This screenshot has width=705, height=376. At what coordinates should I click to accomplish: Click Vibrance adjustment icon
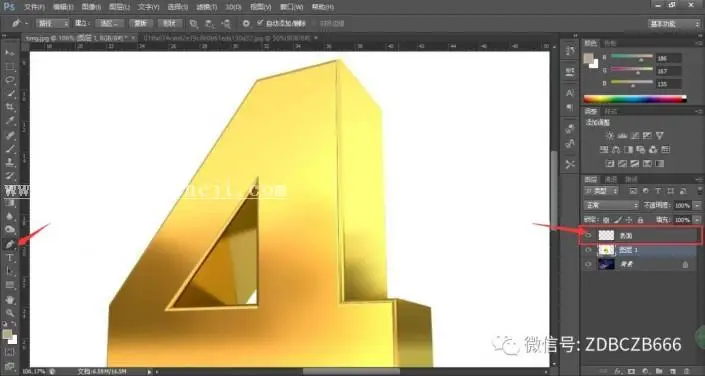[x=660, y=135]
